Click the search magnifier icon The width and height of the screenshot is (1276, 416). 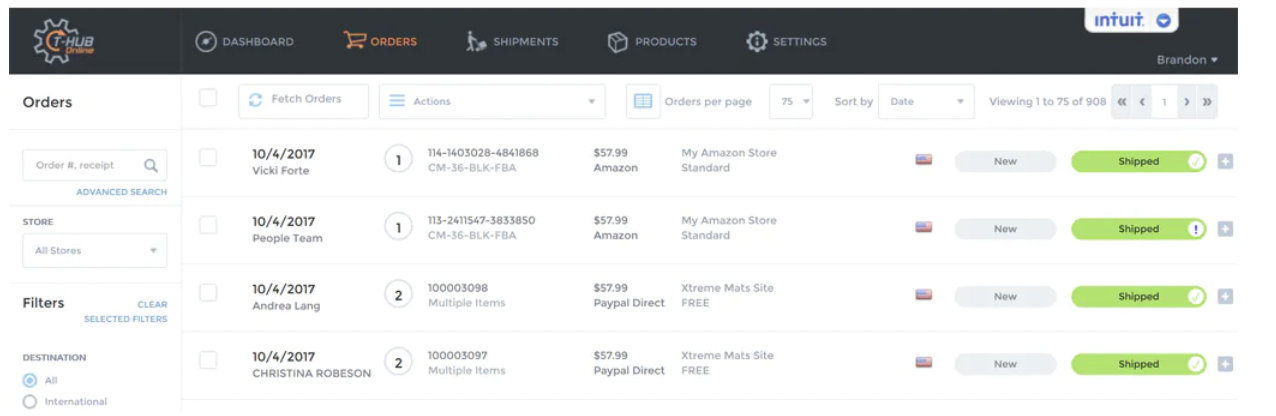tap(151, 165)
